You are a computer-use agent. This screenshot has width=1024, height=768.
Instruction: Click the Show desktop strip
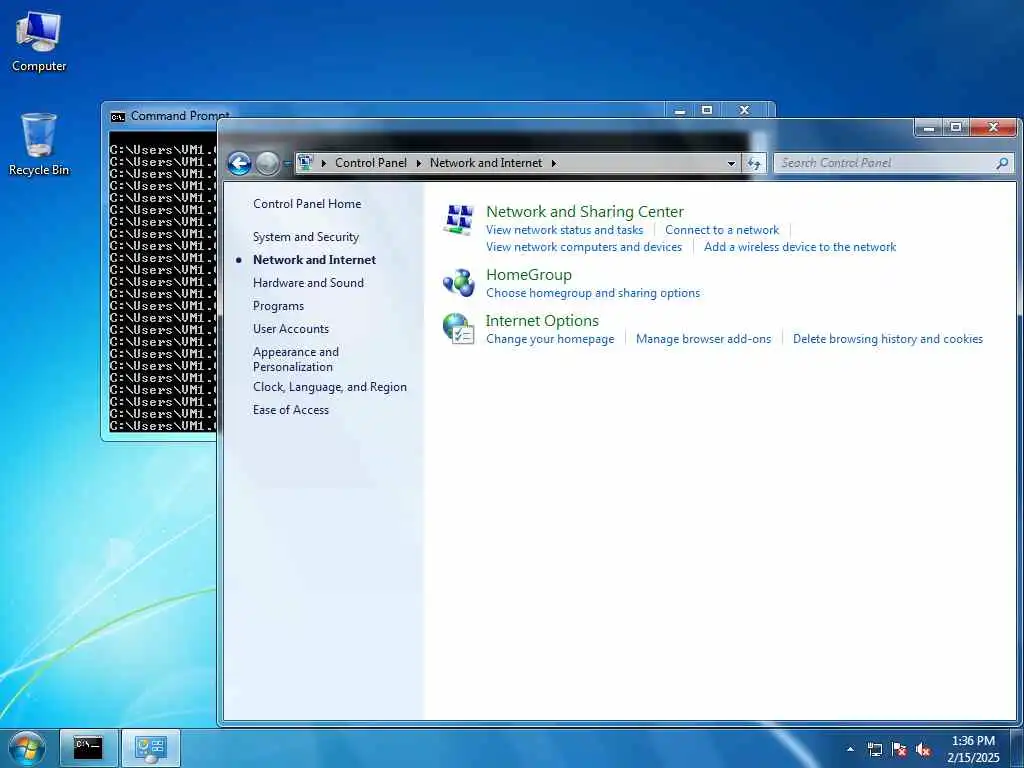click(x=1018, y=748)
